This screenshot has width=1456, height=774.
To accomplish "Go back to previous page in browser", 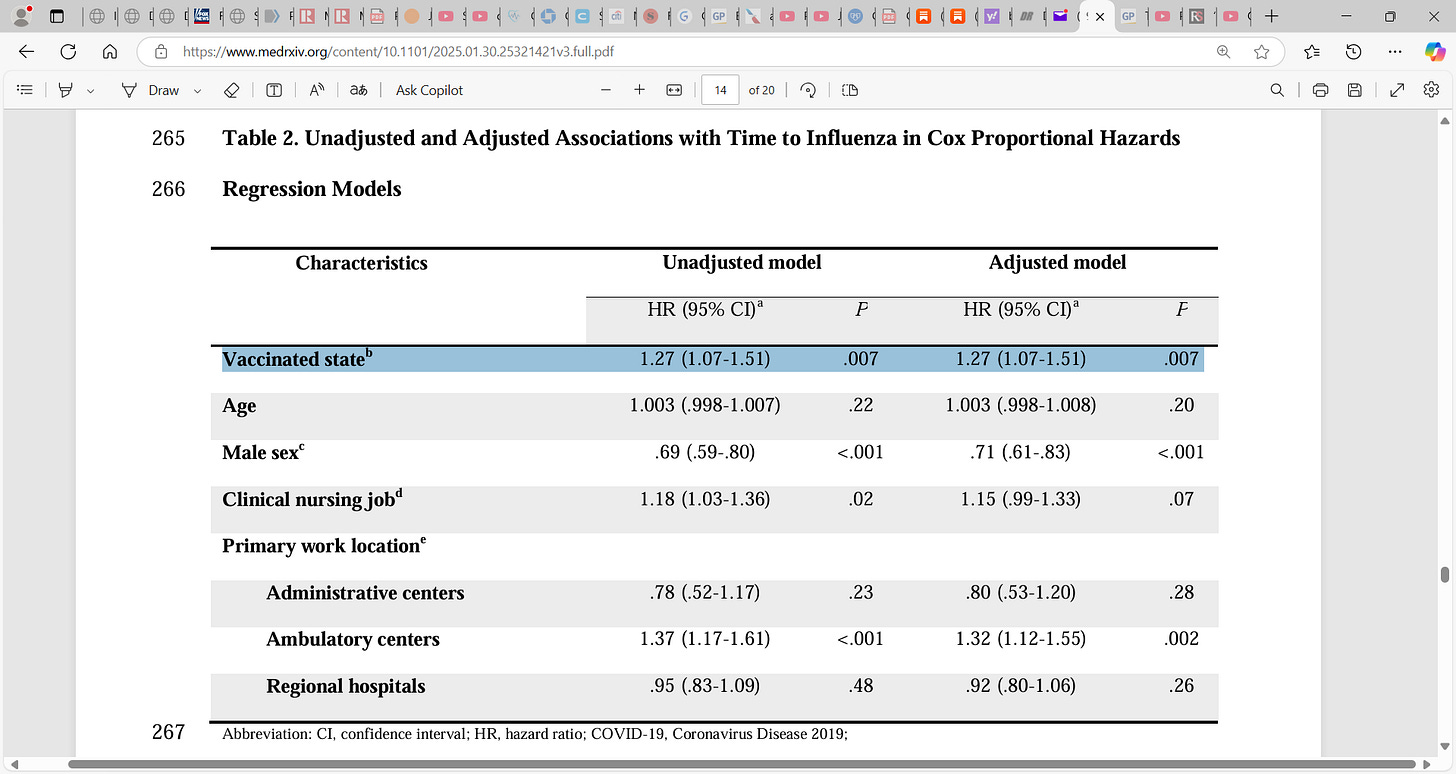I will click(x=26, y=52).
